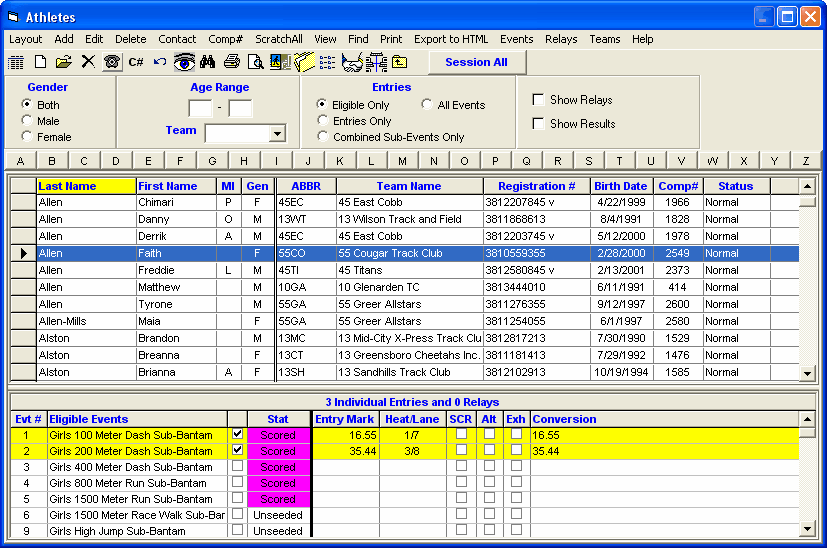Viewport: 827px width, 548px height.
Task: Open the Help menu
Action: click(x=642, y=39)
